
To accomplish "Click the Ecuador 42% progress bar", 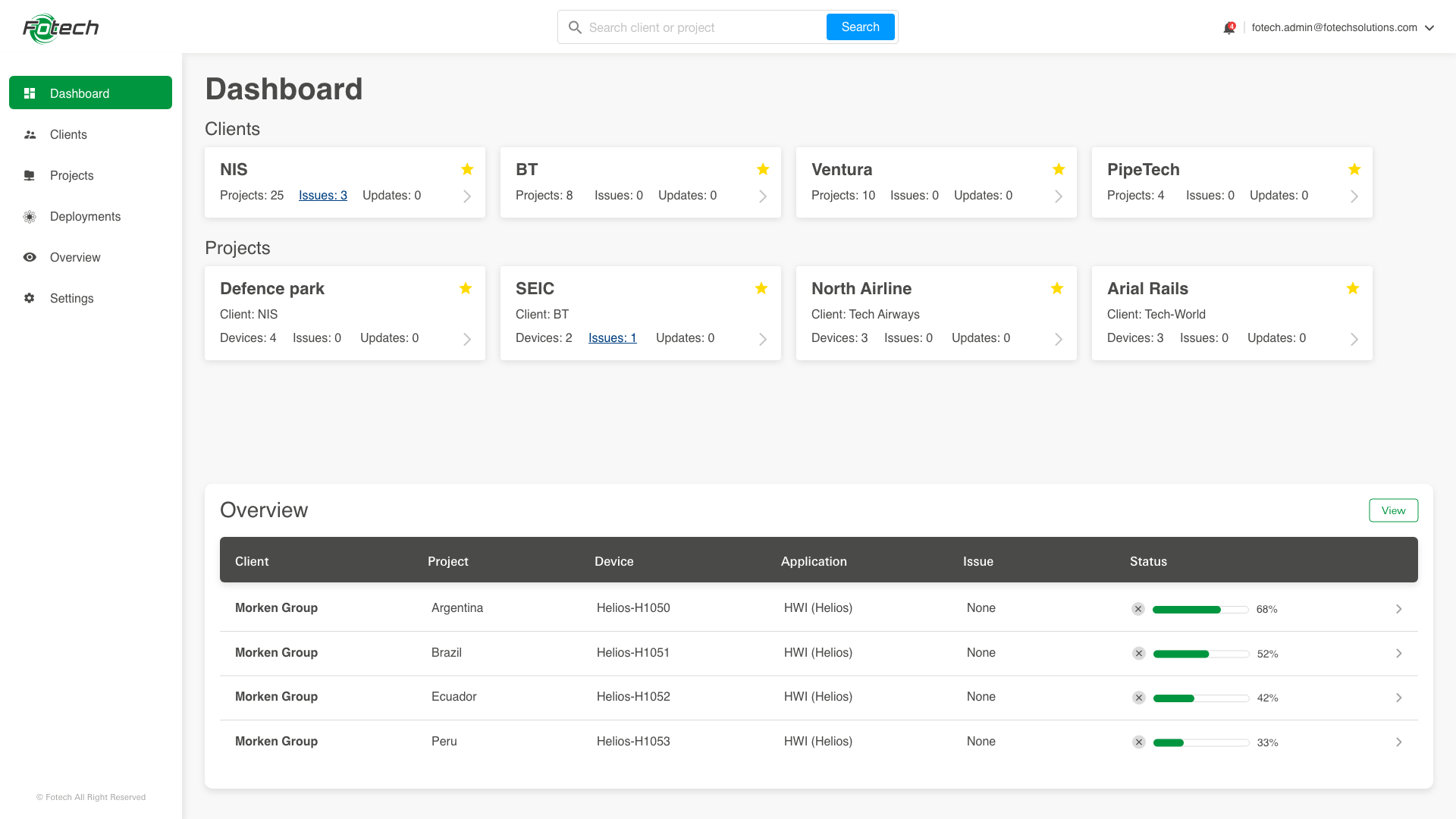I will (x=1200, y=698).
